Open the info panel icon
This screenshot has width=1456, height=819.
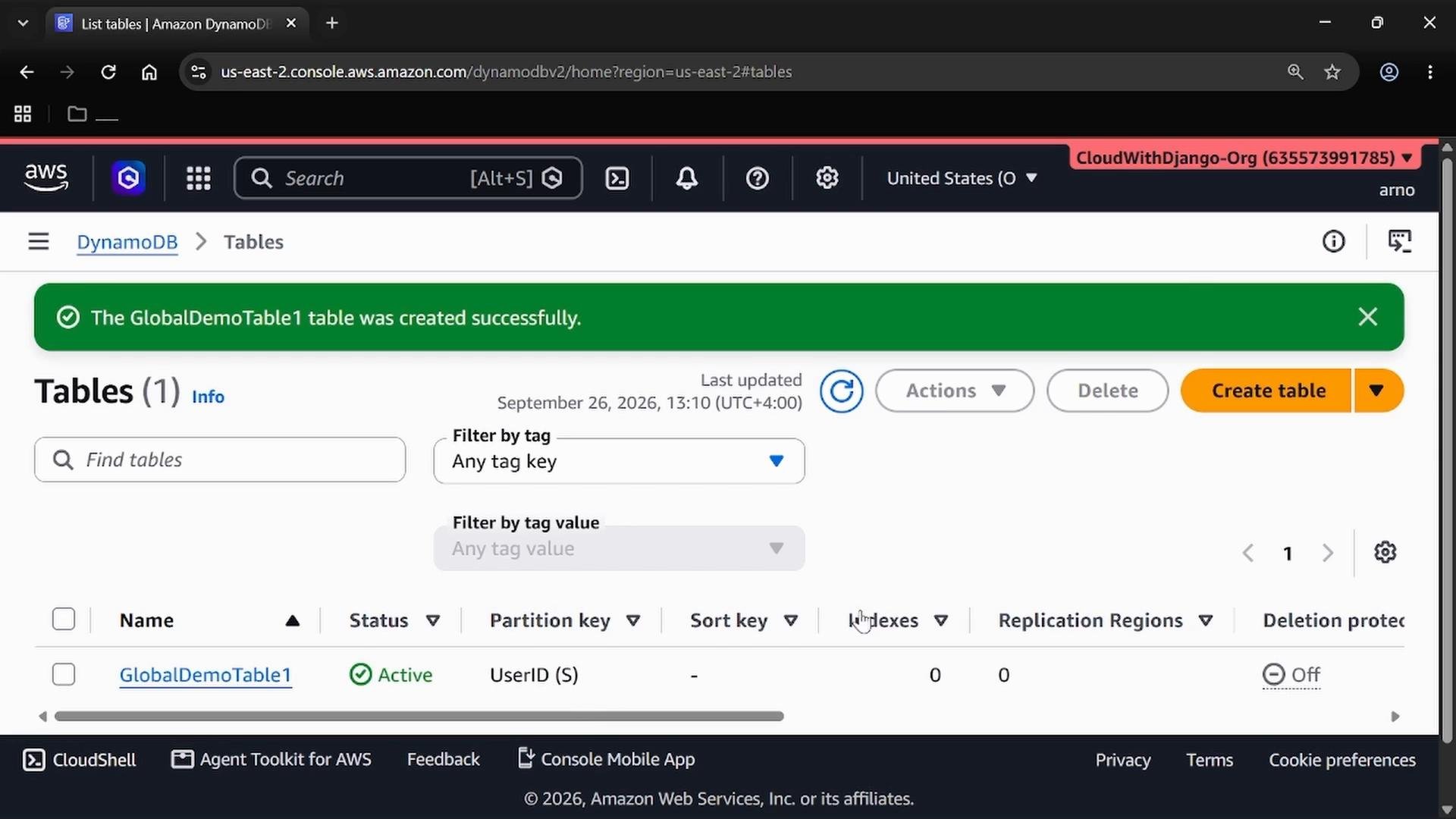pos(1333,242)
